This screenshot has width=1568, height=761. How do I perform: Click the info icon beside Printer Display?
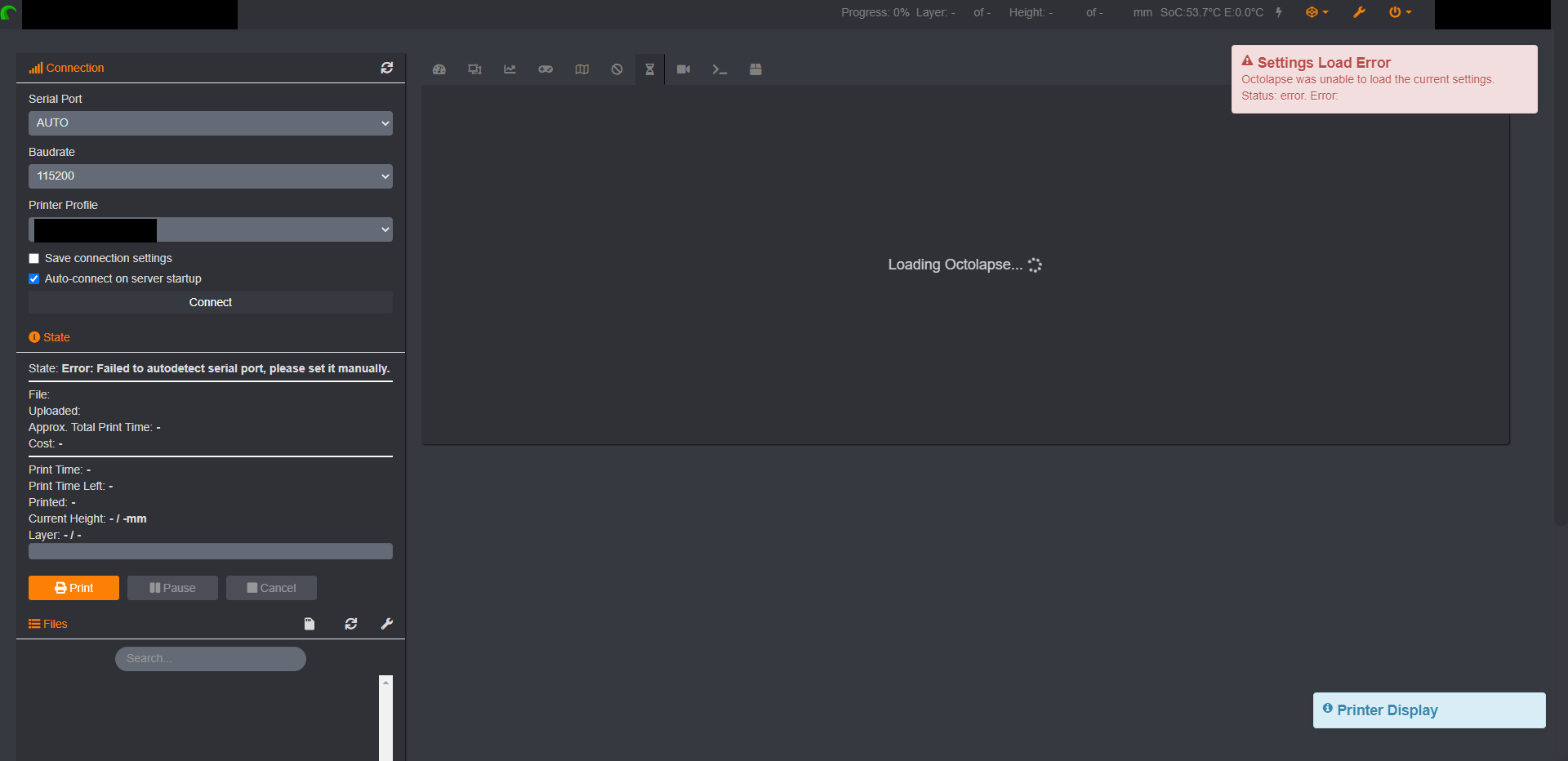click(x=1328, y=709)
